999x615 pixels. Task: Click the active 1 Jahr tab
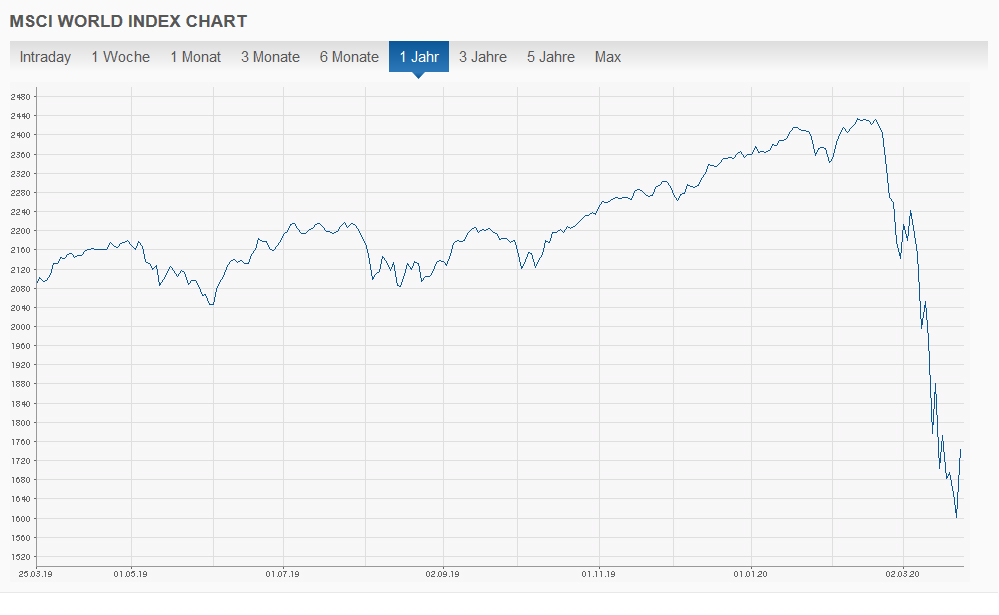(x=419, y=57)
